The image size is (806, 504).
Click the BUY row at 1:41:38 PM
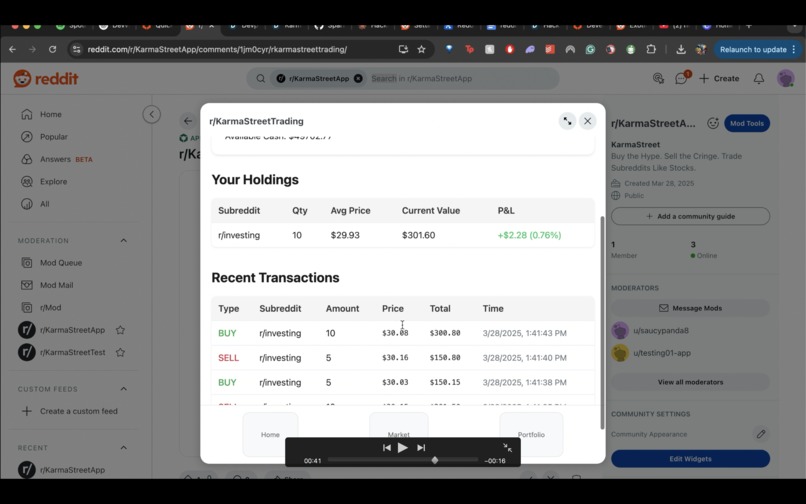click(402, 382)
